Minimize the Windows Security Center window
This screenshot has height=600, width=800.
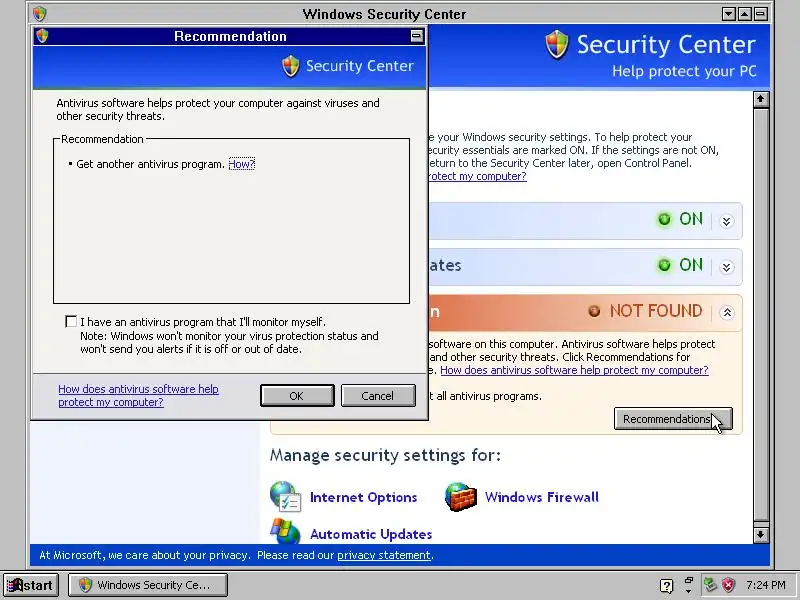pos(729,14)
